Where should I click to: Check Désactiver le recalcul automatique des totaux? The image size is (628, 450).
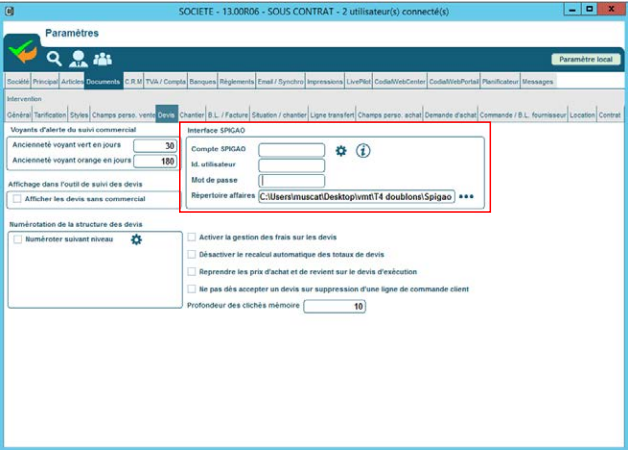[x=192, y=254]
